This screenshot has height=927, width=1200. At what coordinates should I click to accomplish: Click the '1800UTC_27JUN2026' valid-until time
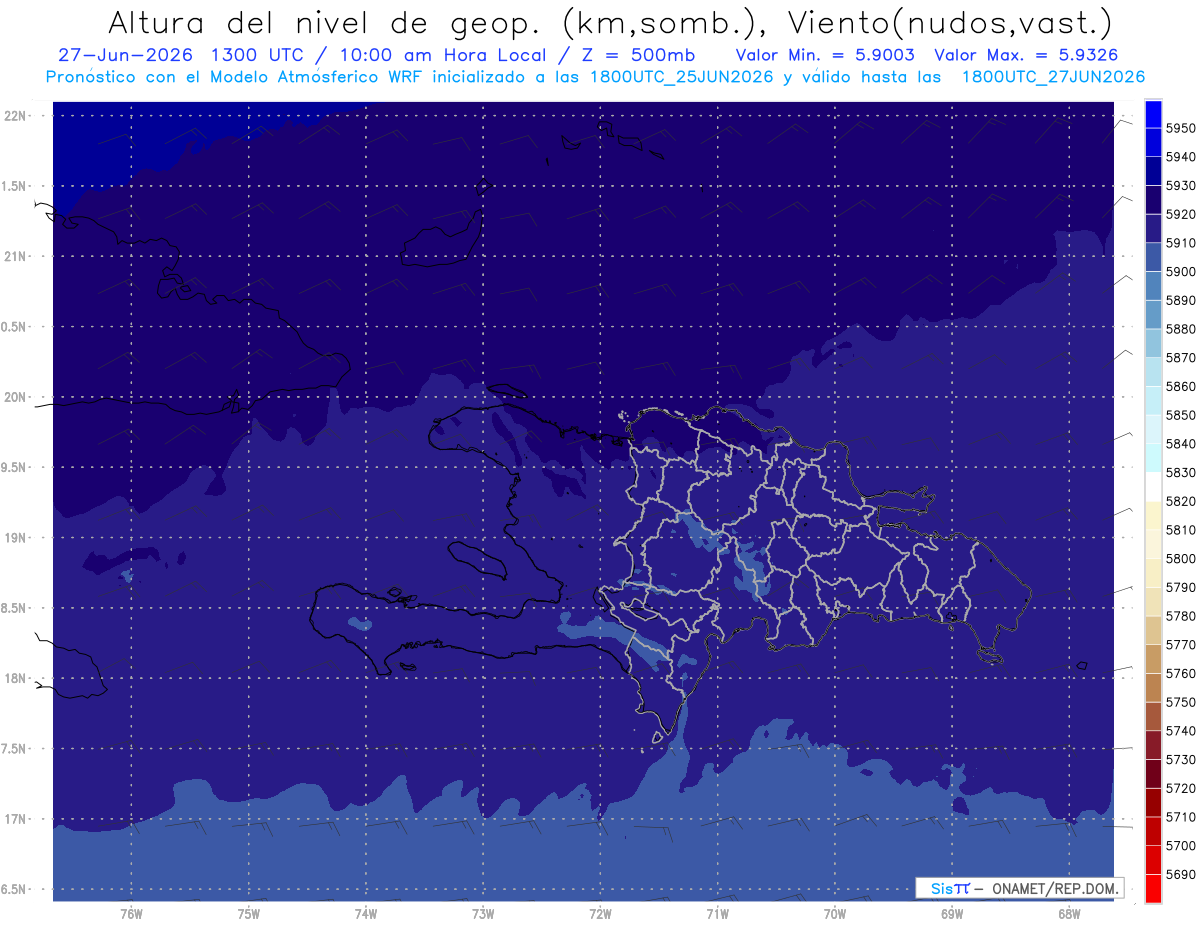coord(1053,76)
